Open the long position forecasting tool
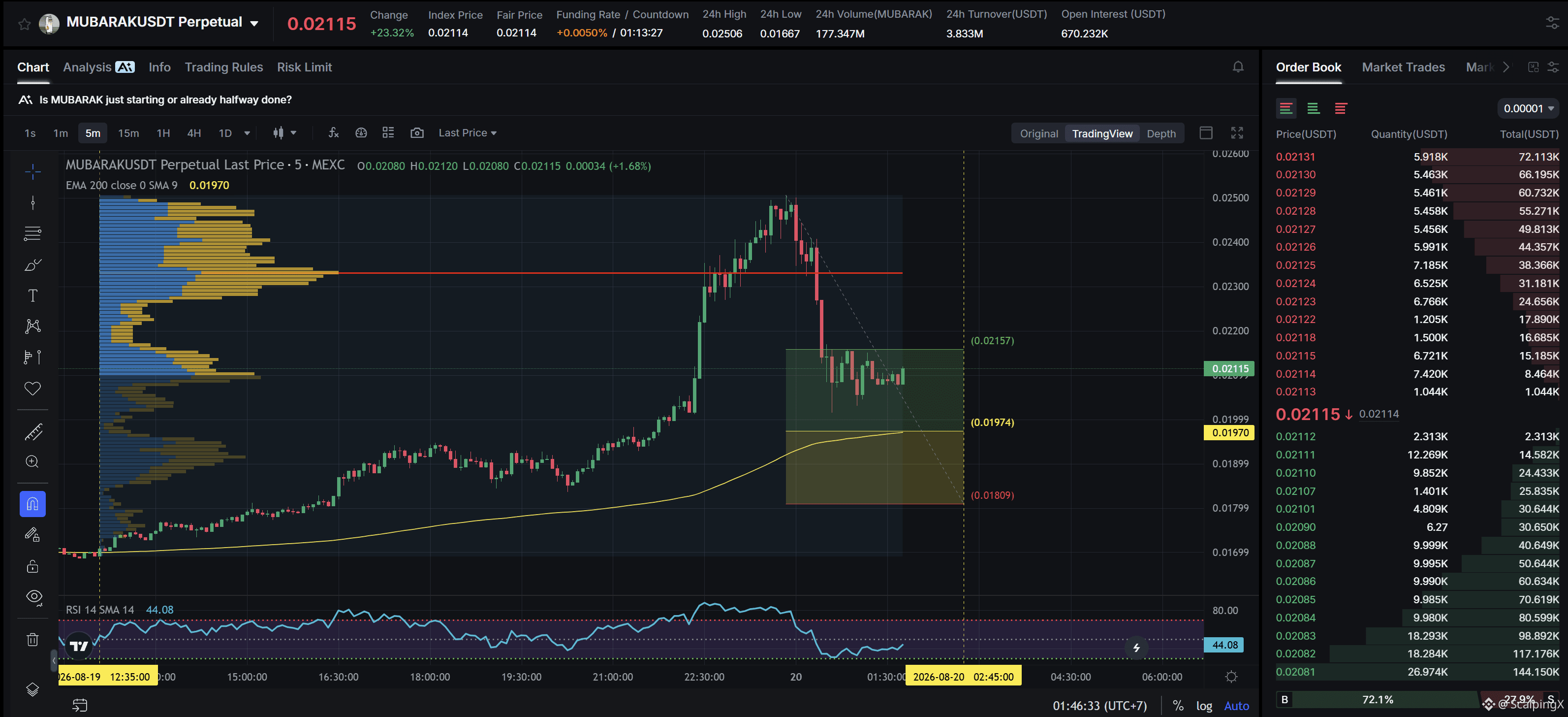Image resolution: width=1568 pixels, height=717 pixels. [33, 357]
